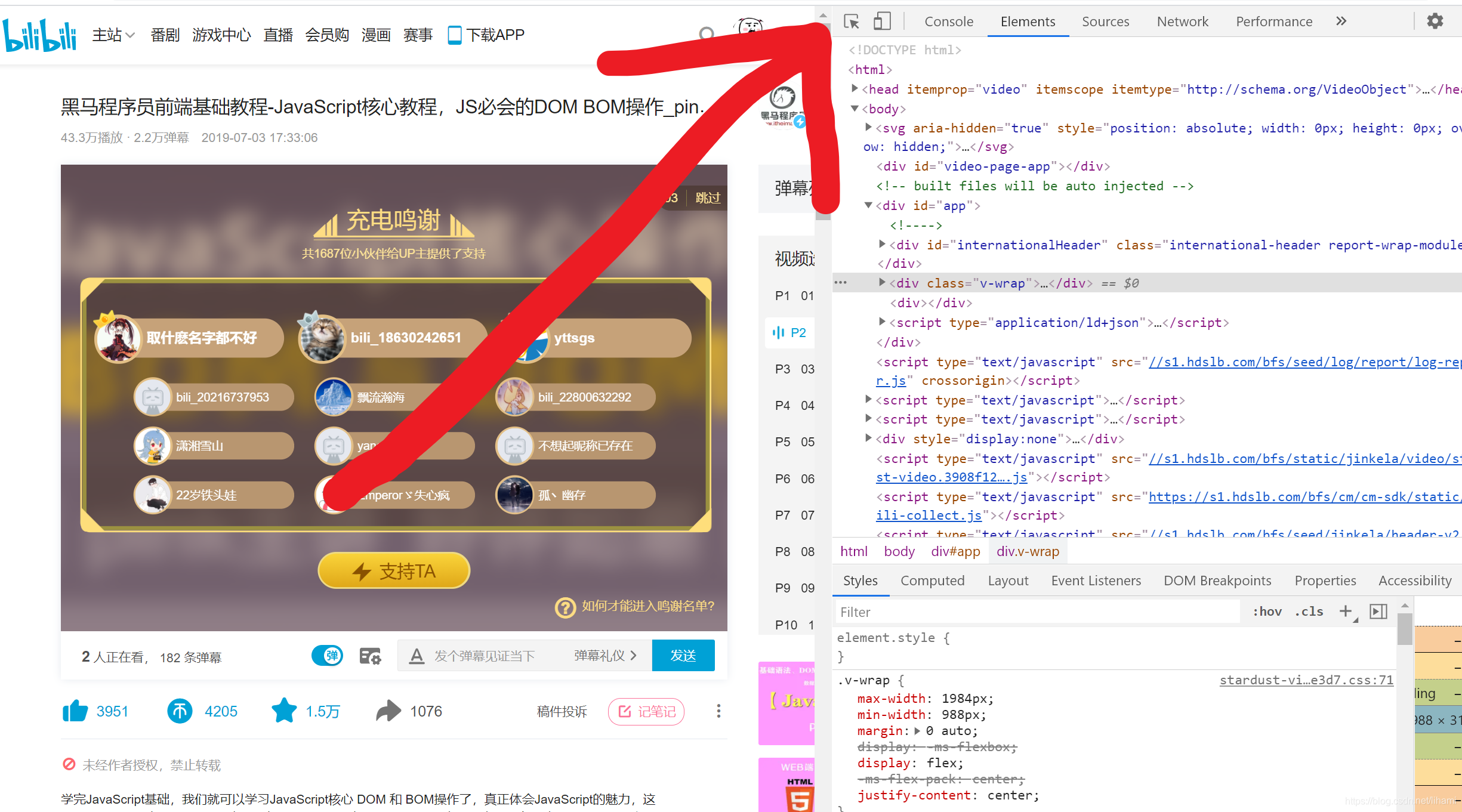Click div#app in the breadcrumb bar
Image resolution: width=1462 pixels, height=812 pixels.
coord(955,551)
